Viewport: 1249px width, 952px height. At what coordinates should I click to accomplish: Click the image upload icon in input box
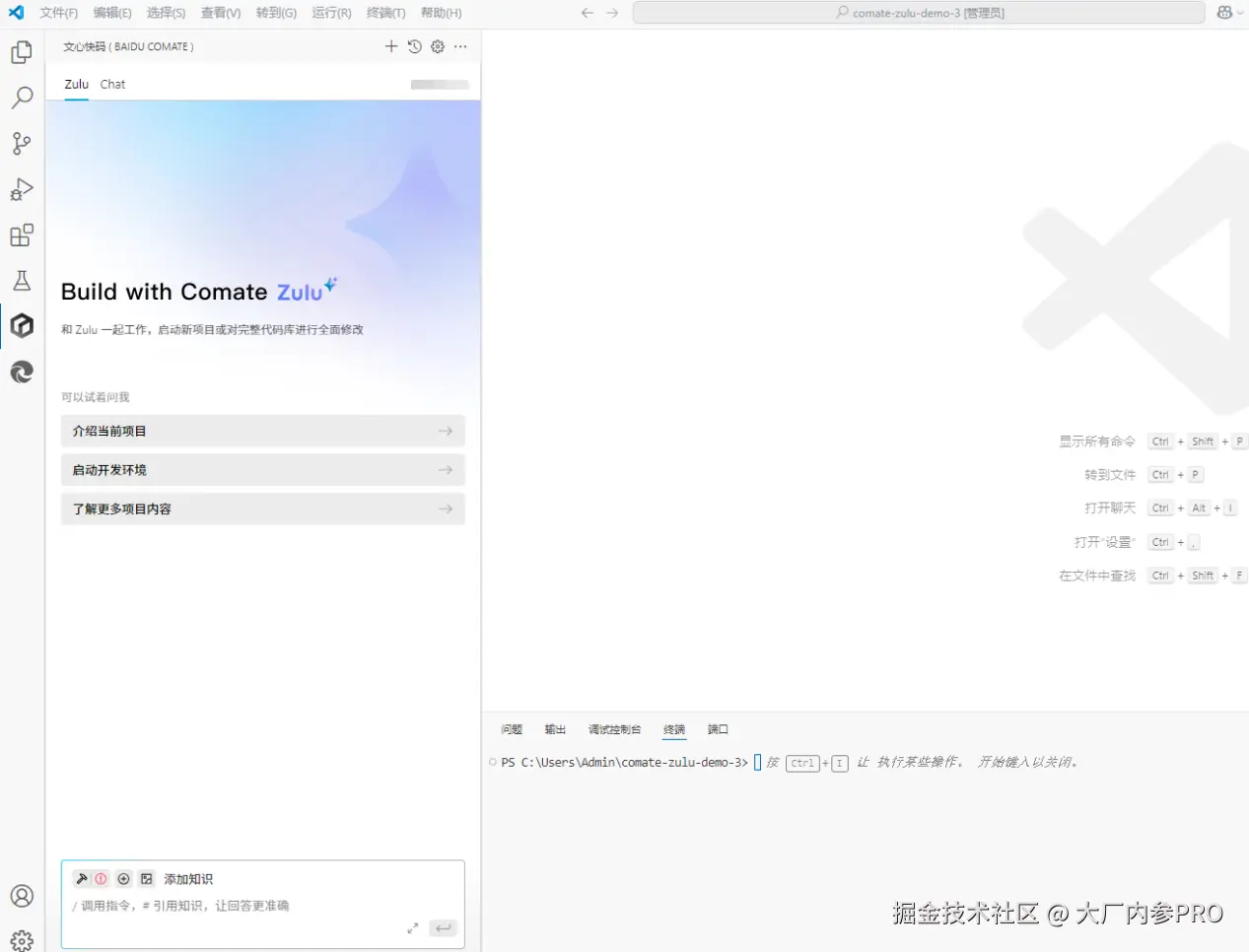tap(147, 879)
